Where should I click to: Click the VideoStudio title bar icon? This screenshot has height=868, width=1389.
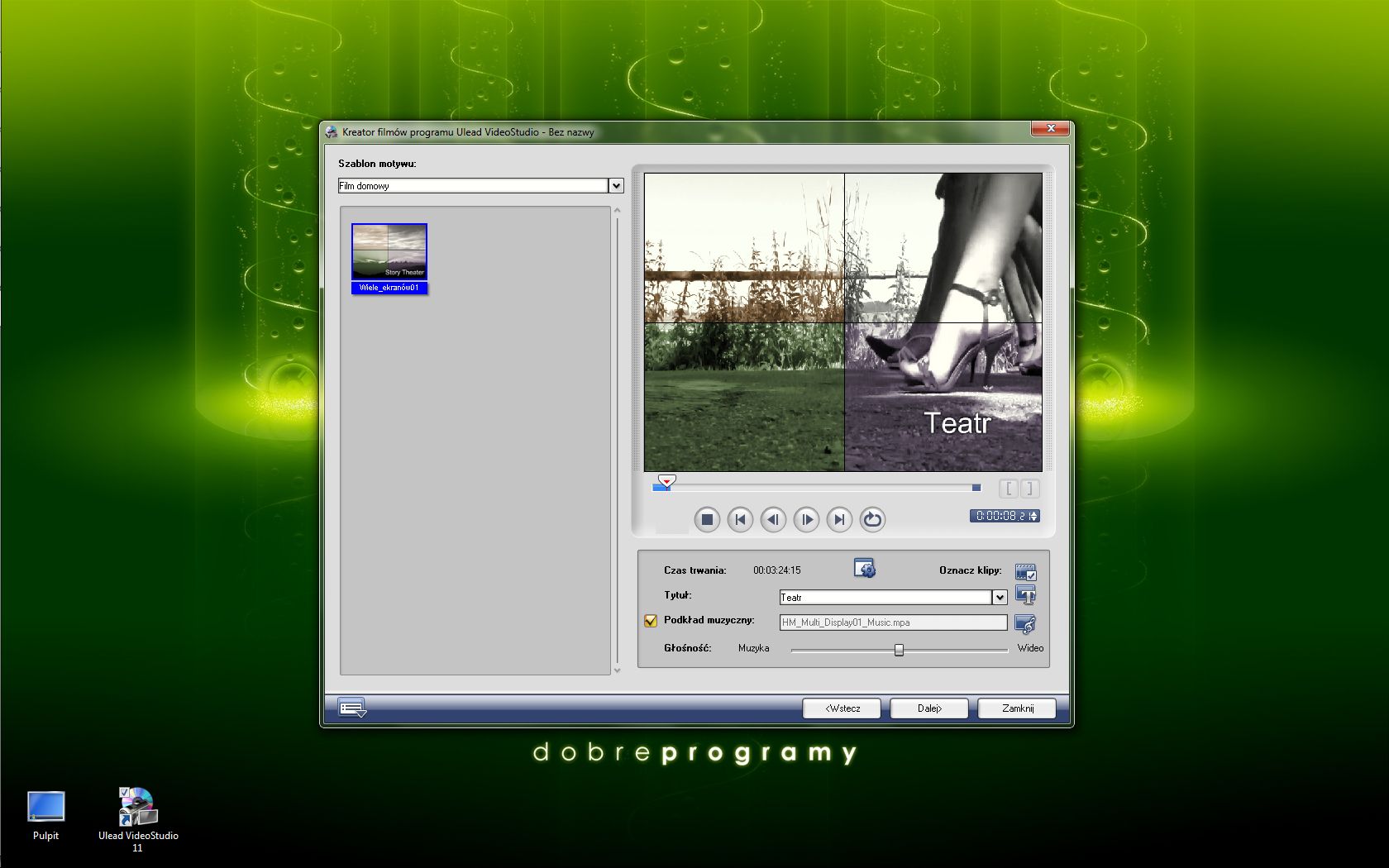click(x=332, y=131)
